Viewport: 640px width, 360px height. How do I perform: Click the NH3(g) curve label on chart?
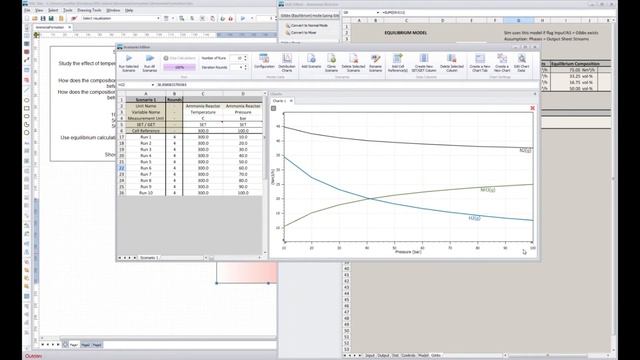pos(488,190)
